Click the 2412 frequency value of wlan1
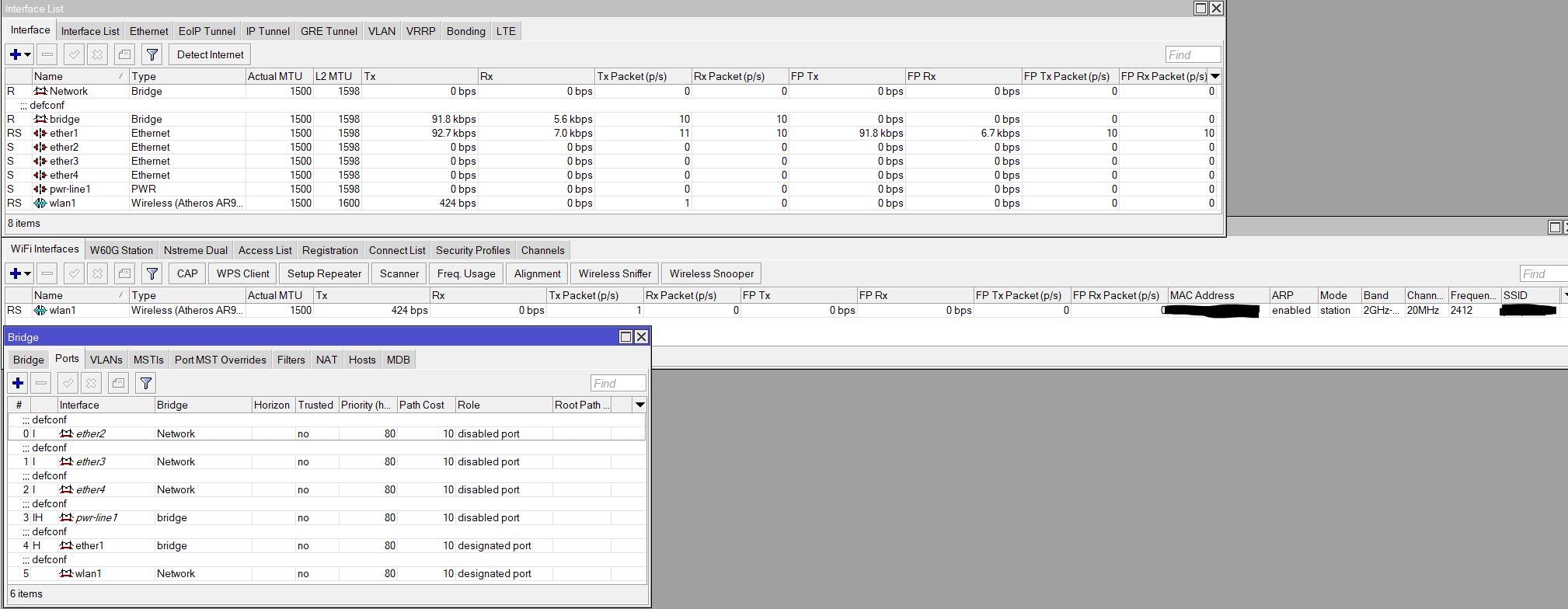Image resolution: width=1568 pixels, height=609 pixels. tap(1462, 310)
